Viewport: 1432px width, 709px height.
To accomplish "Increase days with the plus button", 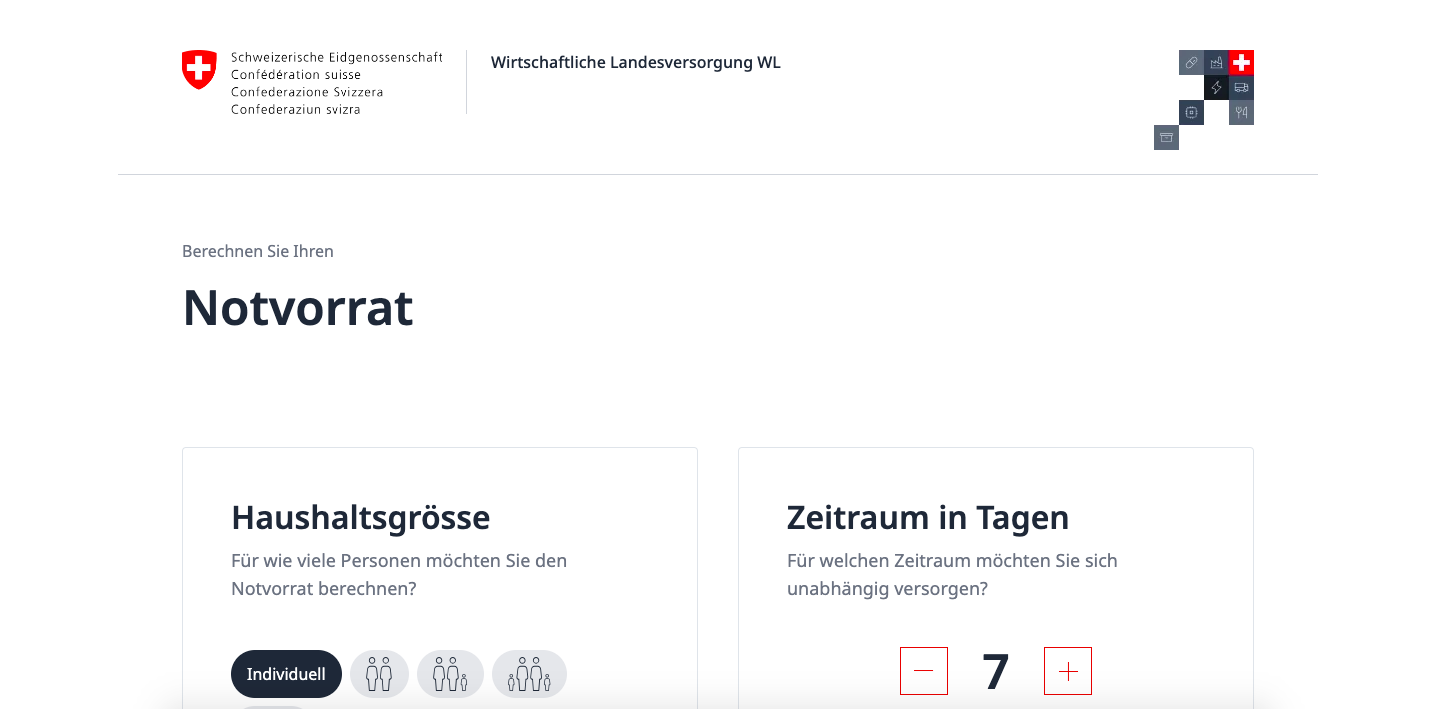I will tap(1068, 671).
